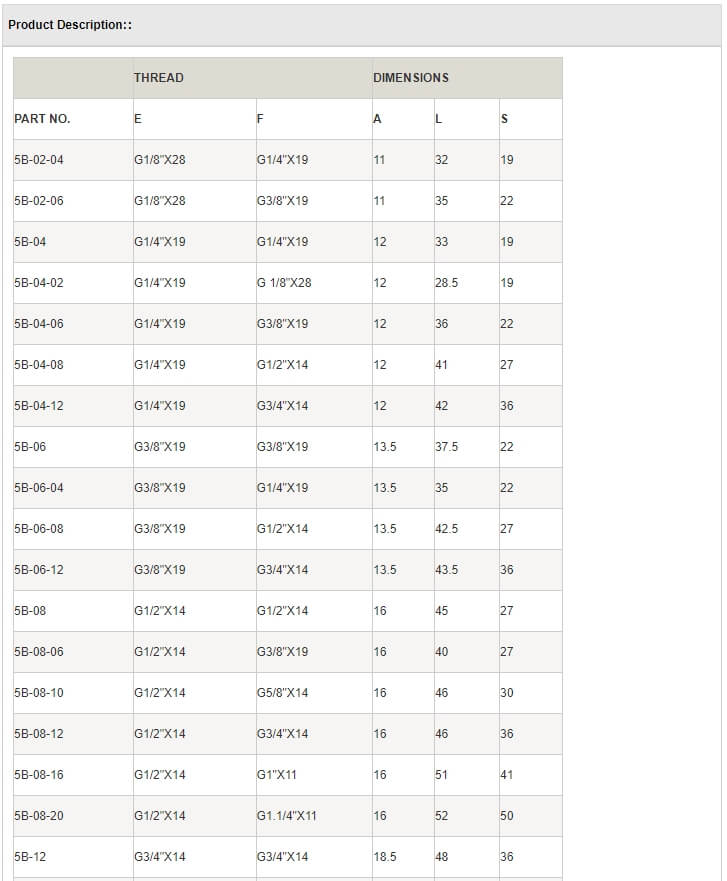This screenshot has height=881, width=727.
Task: Select part number 5B-12
Action: 30,857
